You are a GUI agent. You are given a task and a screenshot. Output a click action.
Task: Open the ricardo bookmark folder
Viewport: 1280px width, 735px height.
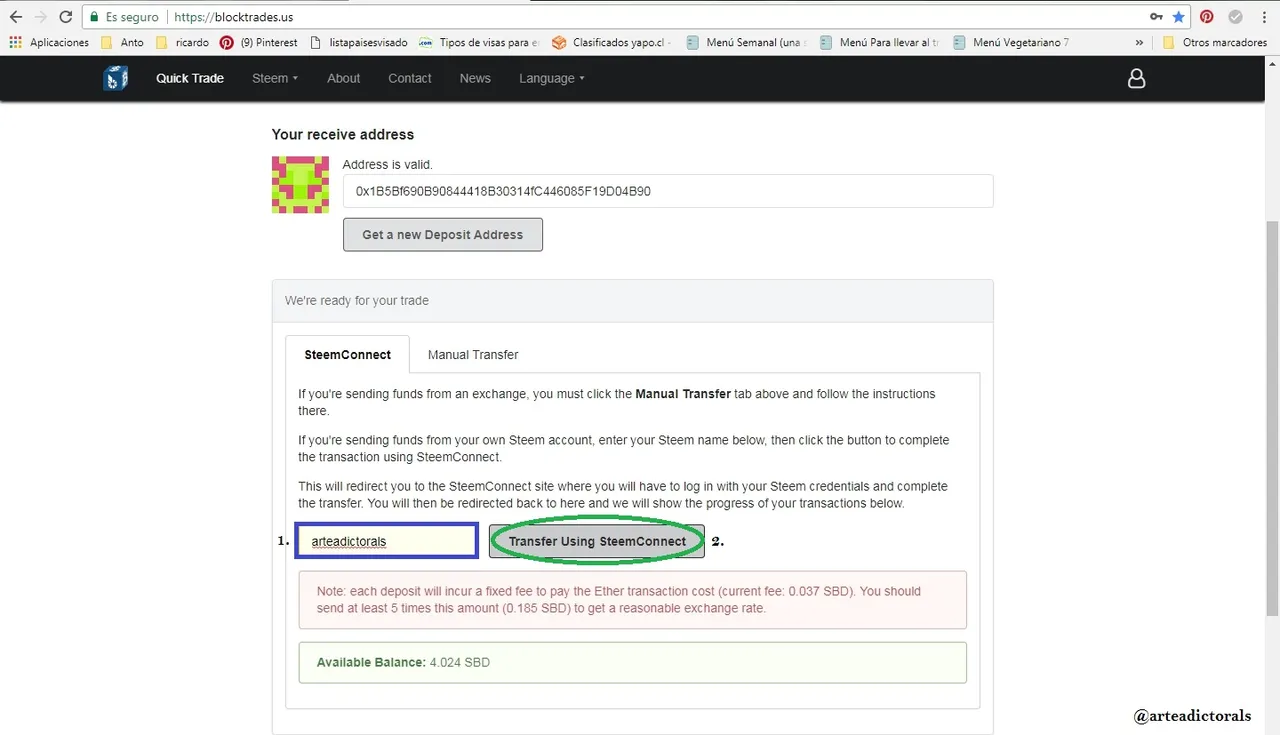click(183, 43)
